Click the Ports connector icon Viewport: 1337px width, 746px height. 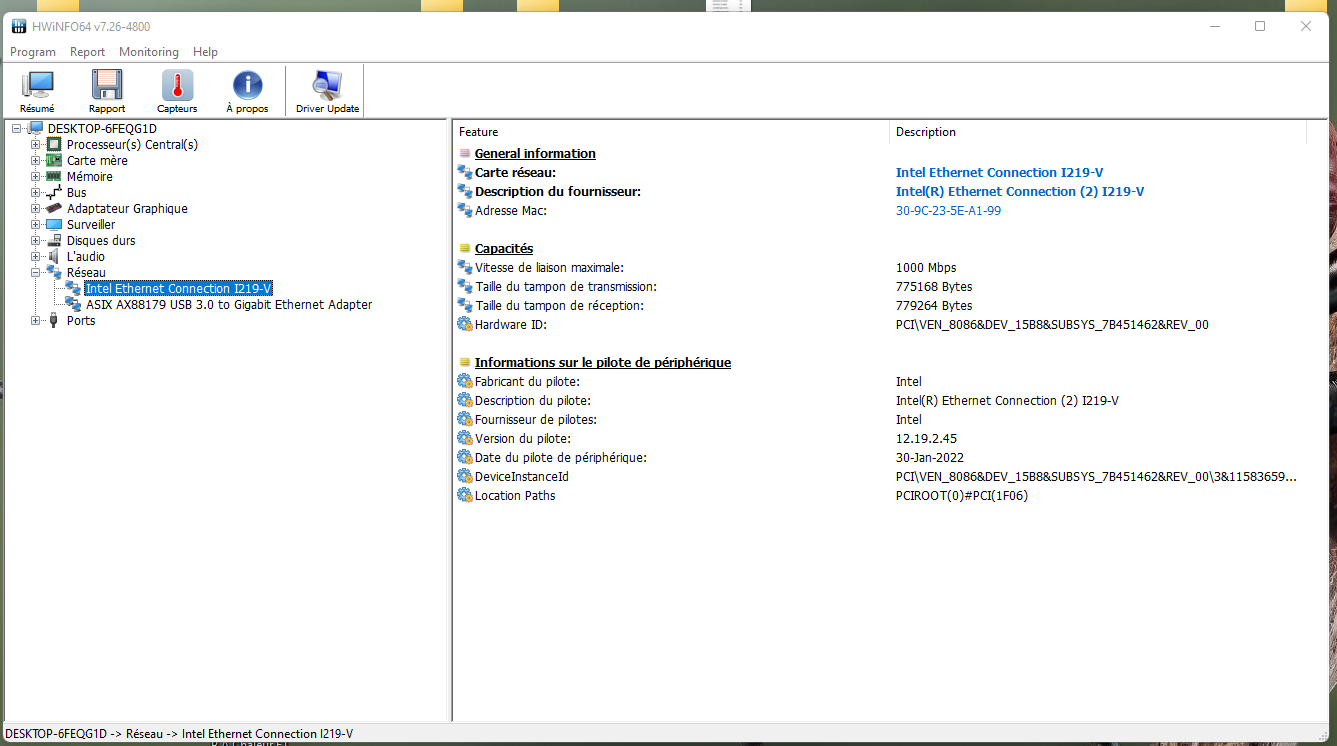pos(55,320)
